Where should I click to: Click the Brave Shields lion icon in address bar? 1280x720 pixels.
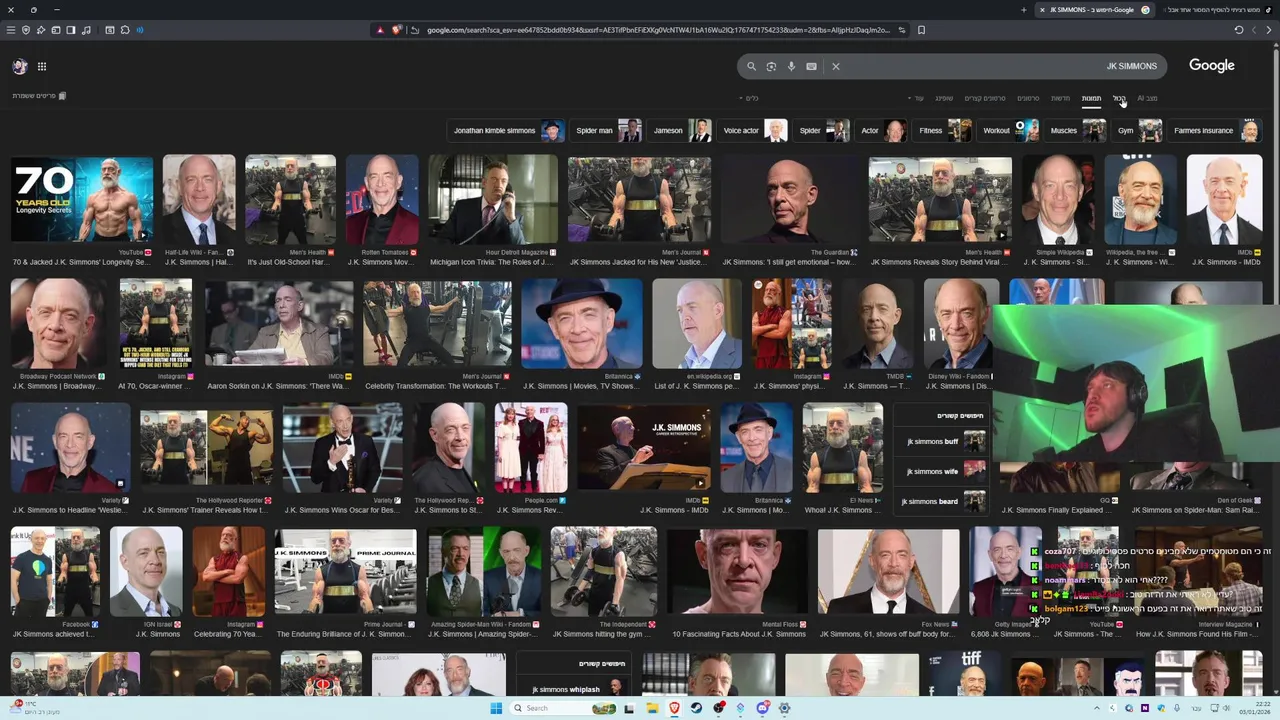pyautogui.click(x=396, y=30)
